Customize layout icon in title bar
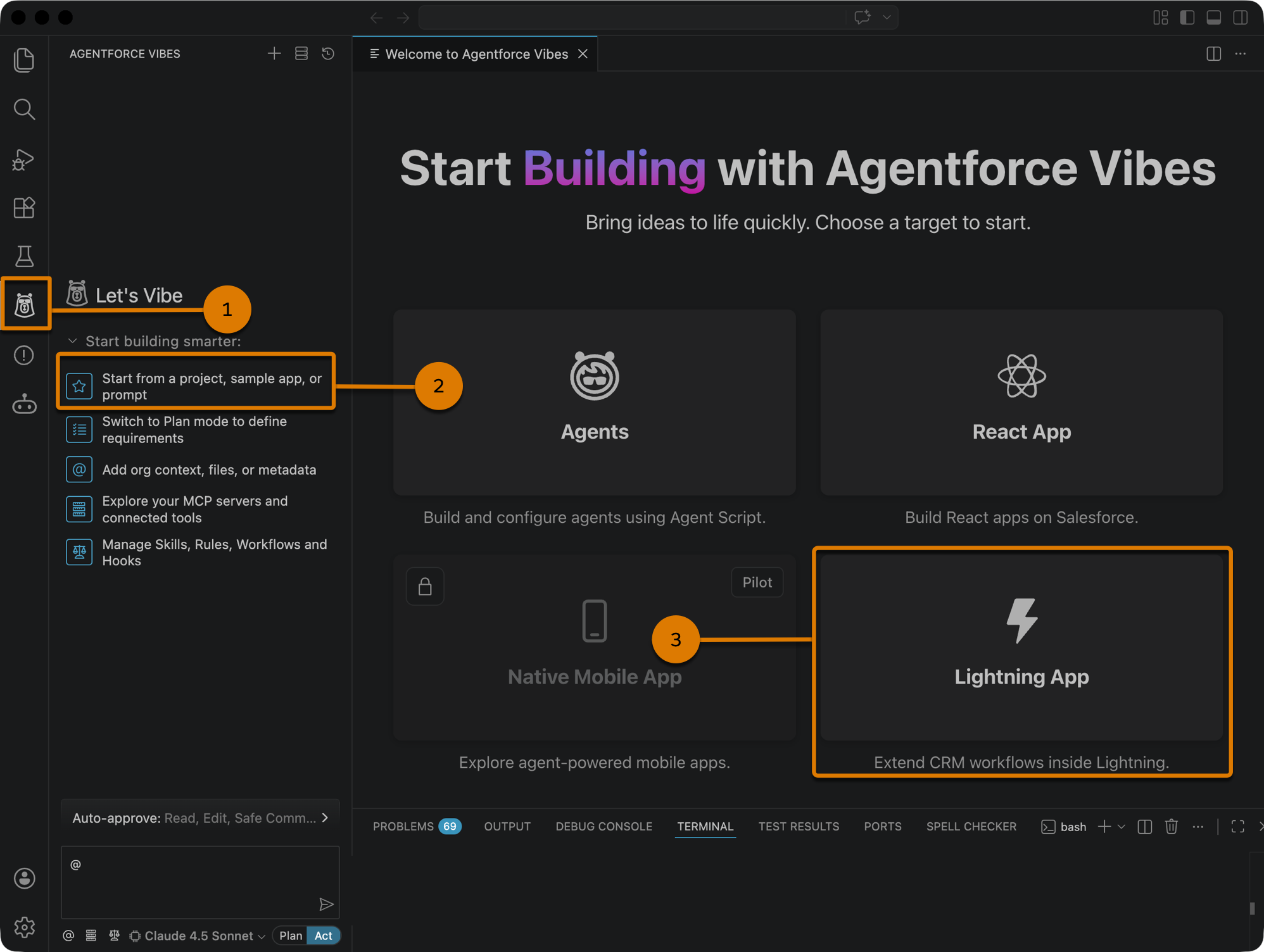This screenshot has width=1264, height=952. click(1160, 18)
